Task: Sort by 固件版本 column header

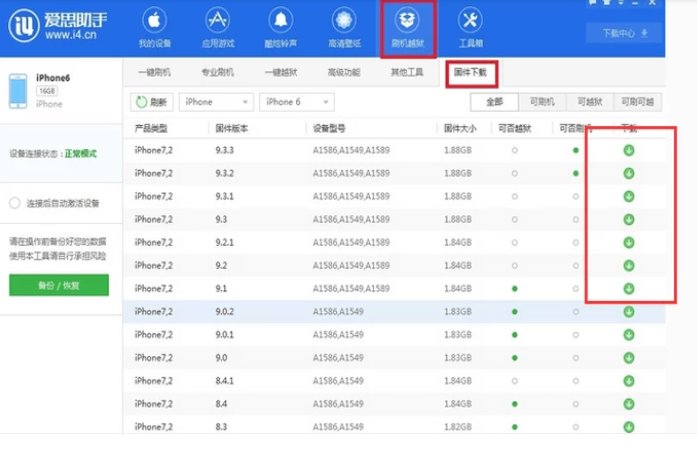Action: pos(232,129)
